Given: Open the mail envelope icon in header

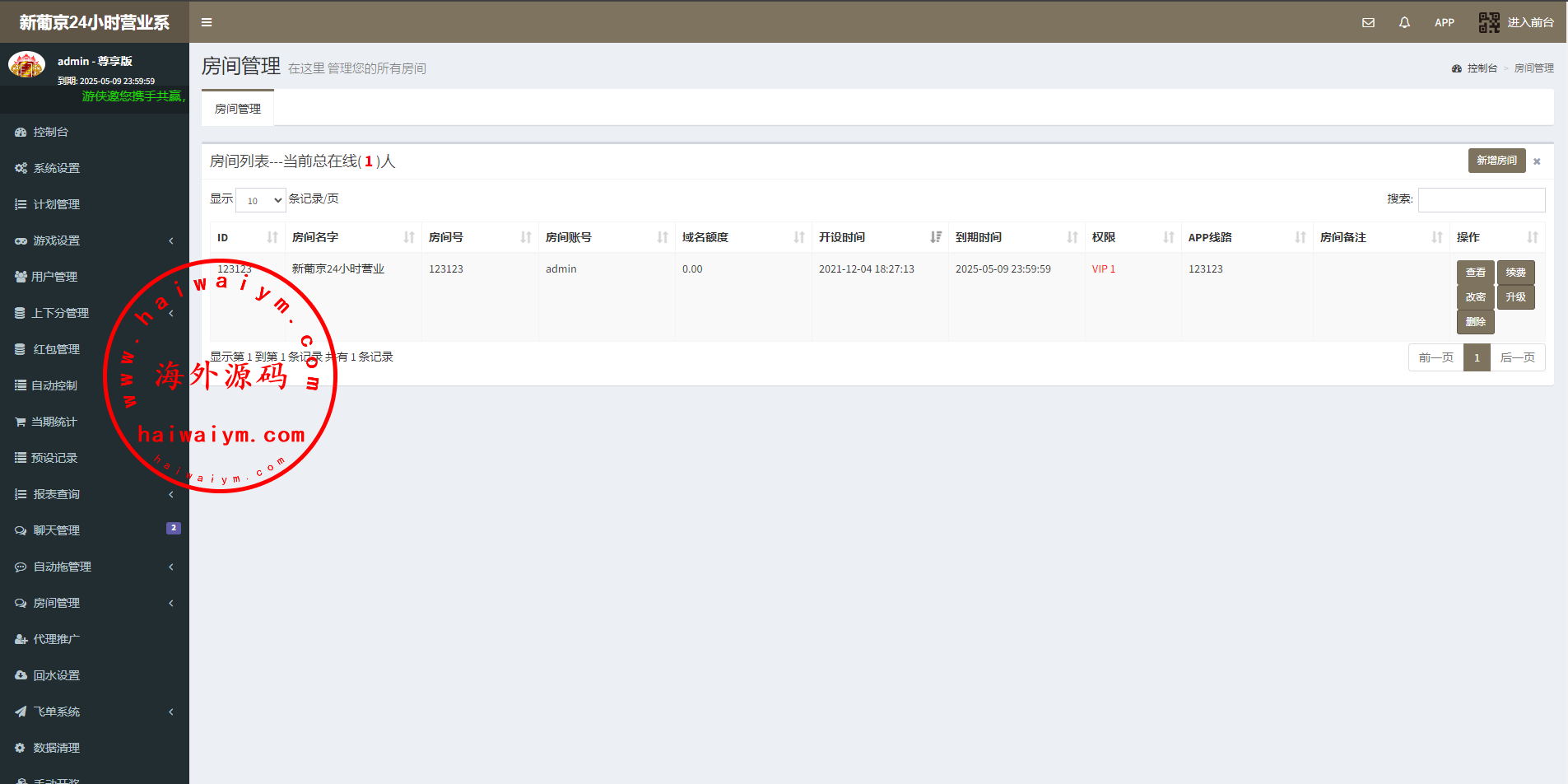Looking at the screenshot, I should point(1368,22).
